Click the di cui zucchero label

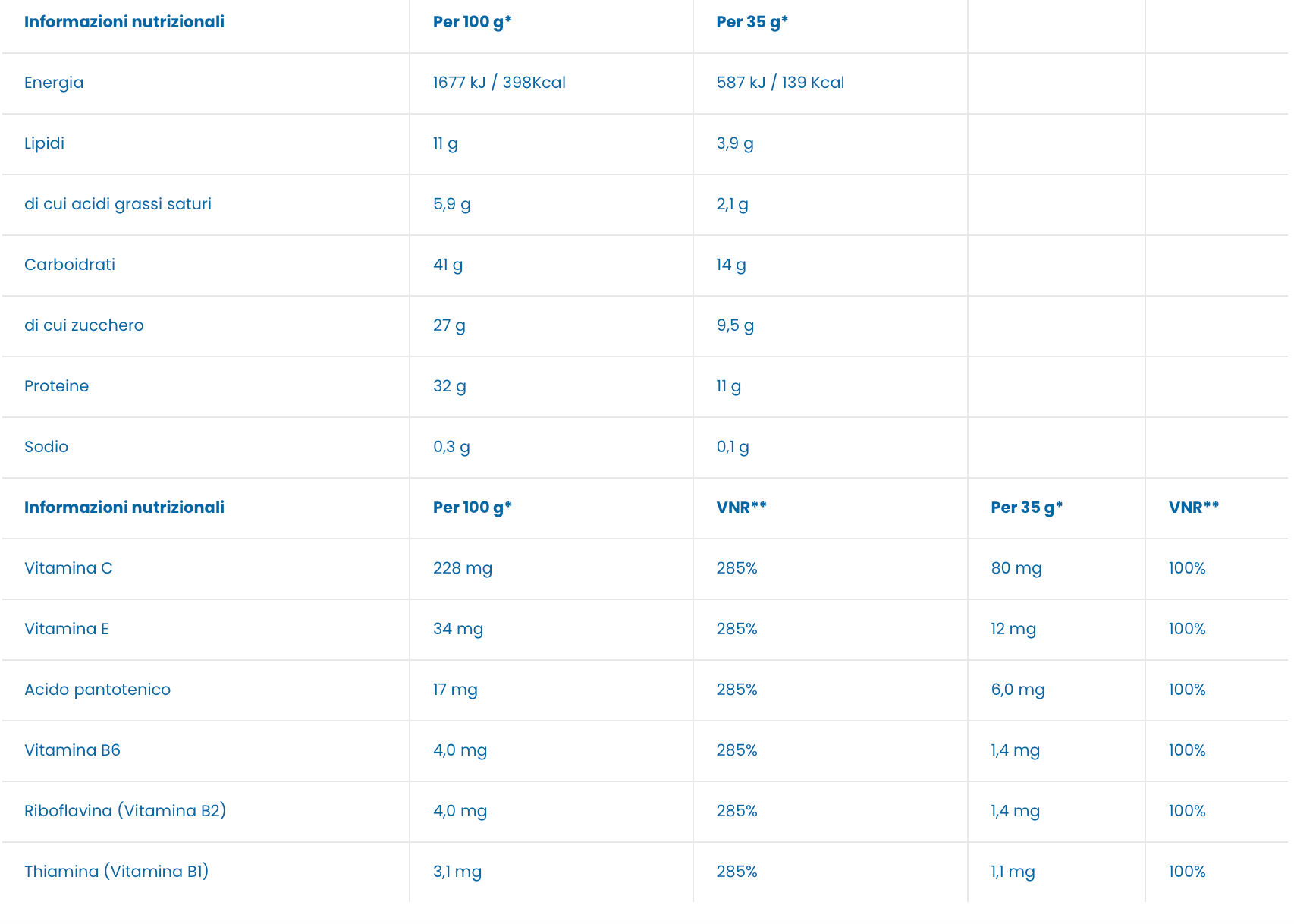point(83,325)
